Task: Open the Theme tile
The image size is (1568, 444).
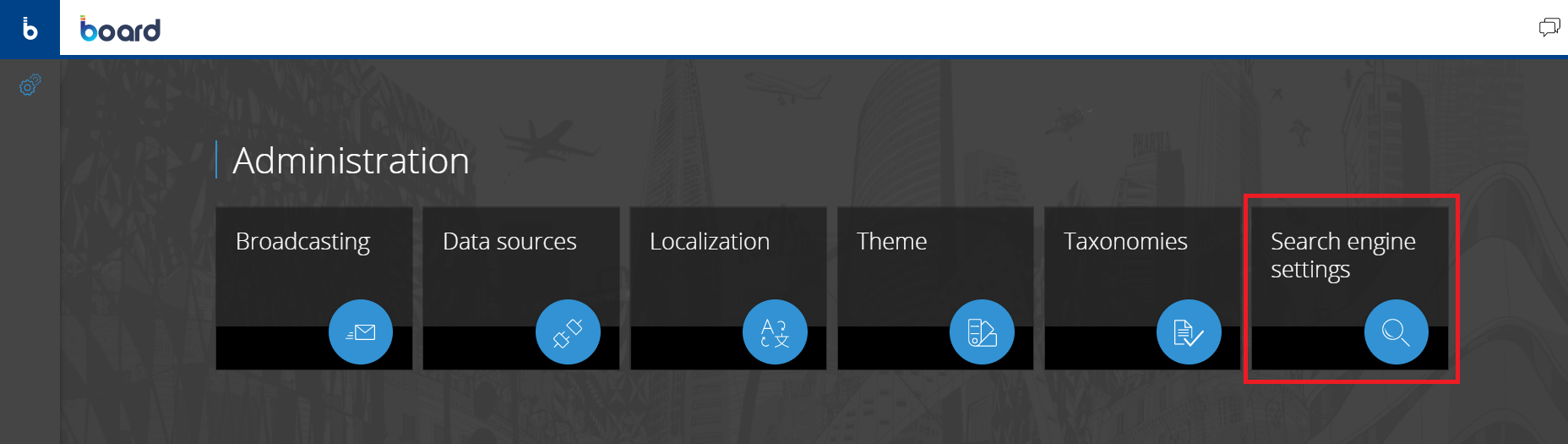Action: pyautogui.click(x=935, y=288)
